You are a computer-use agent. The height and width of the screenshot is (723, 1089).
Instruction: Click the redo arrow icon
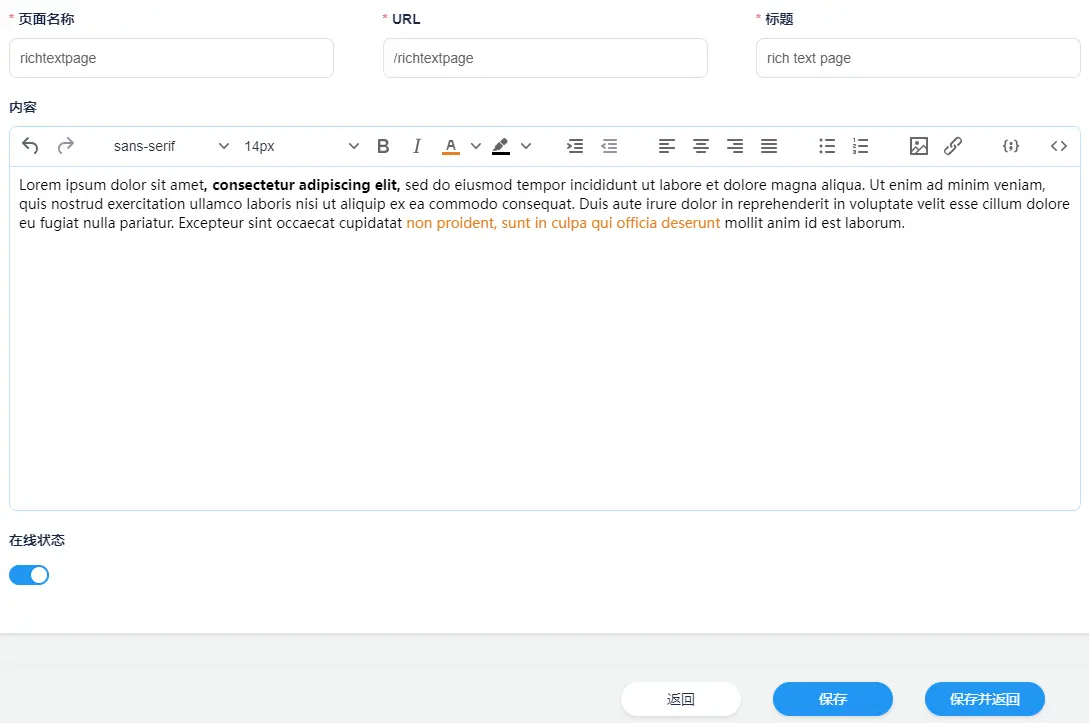tap(66, 146)
